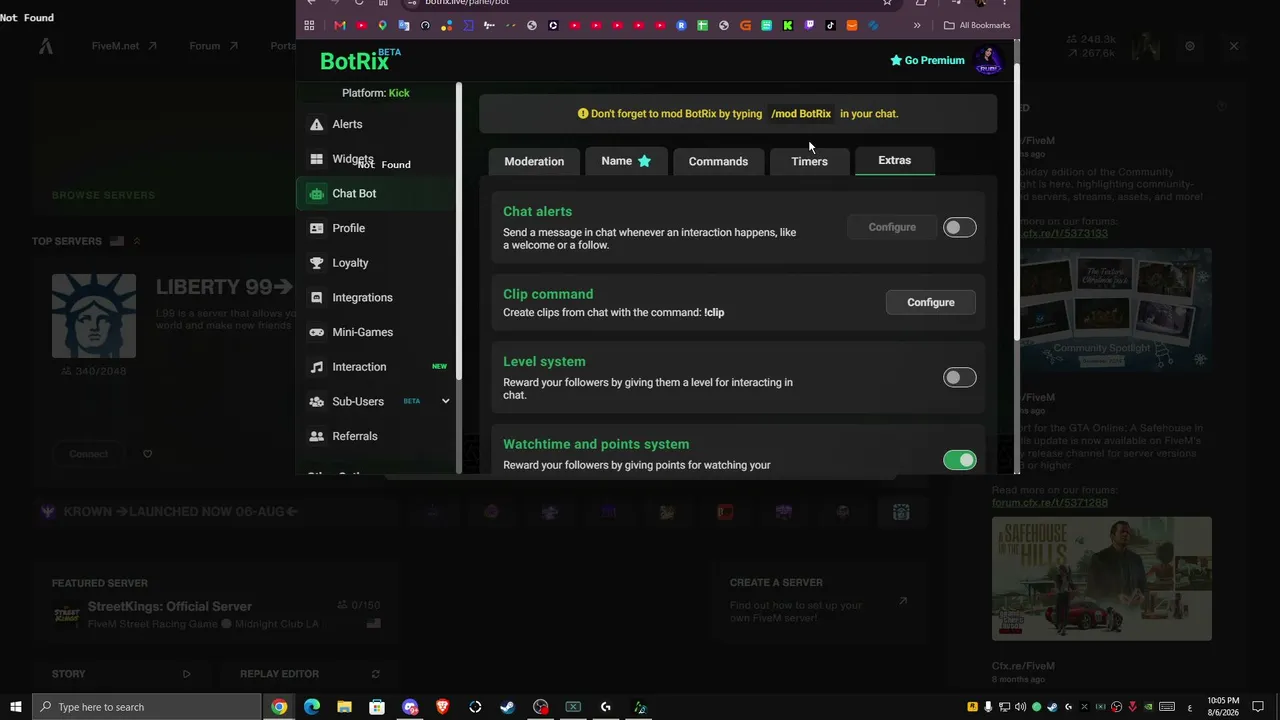This screenshot has height=720, width=1280.
Task: Open the Chrome apps grid shortcut
Action: click(309, 25)
